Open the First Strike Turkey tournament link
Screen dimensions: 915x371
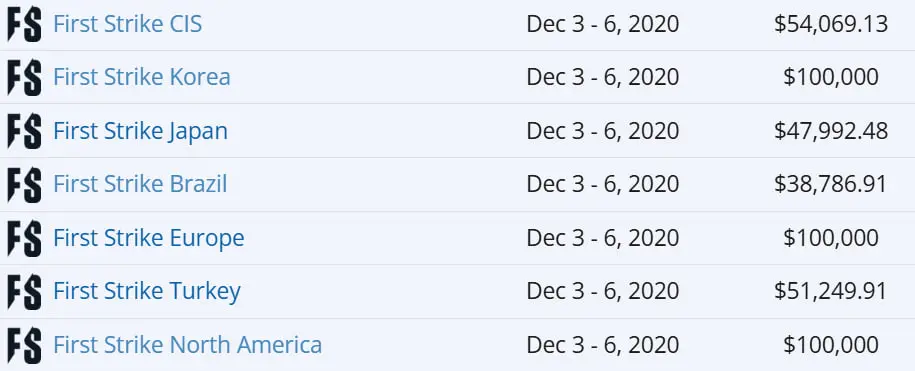tap(146, 292)
